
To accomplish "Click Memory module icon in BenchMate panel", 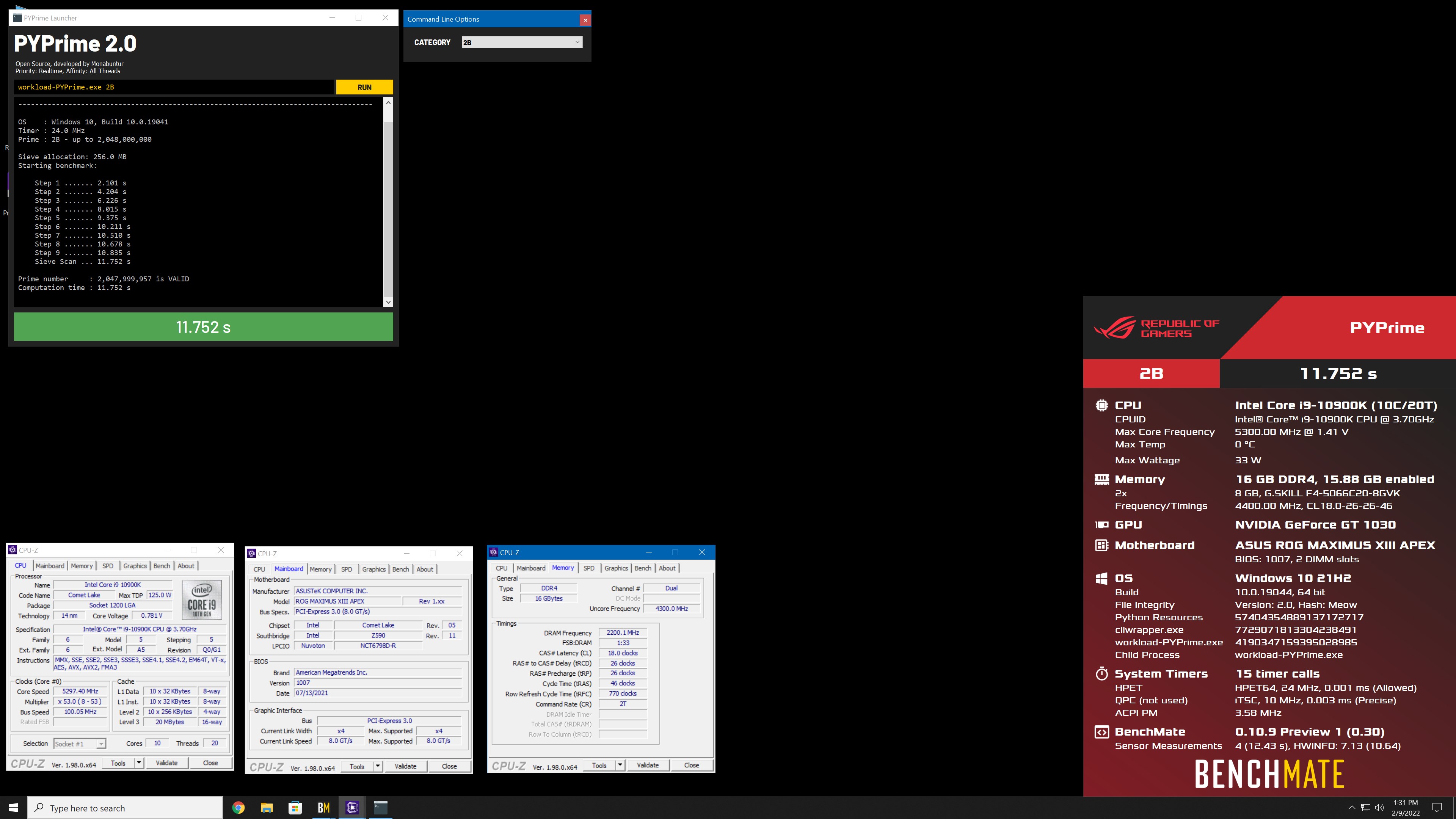I will coord(1101,479).
